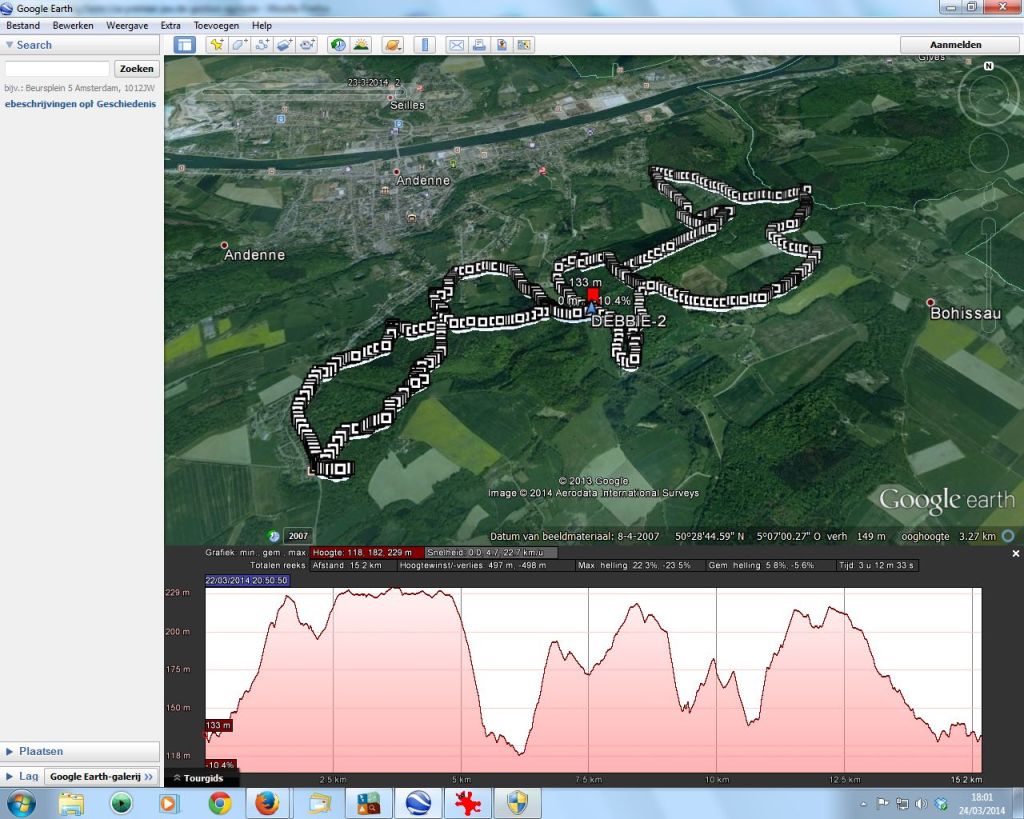Open the Toevoegen menu
This screenshot has height=819, width=1024.
[217, 25]
